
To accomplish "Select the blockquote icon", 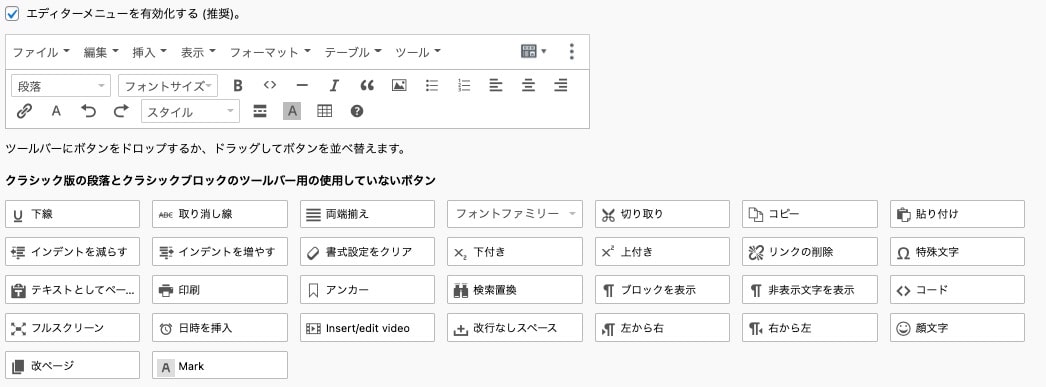I will pyautogui.click(x=367, y=85).
